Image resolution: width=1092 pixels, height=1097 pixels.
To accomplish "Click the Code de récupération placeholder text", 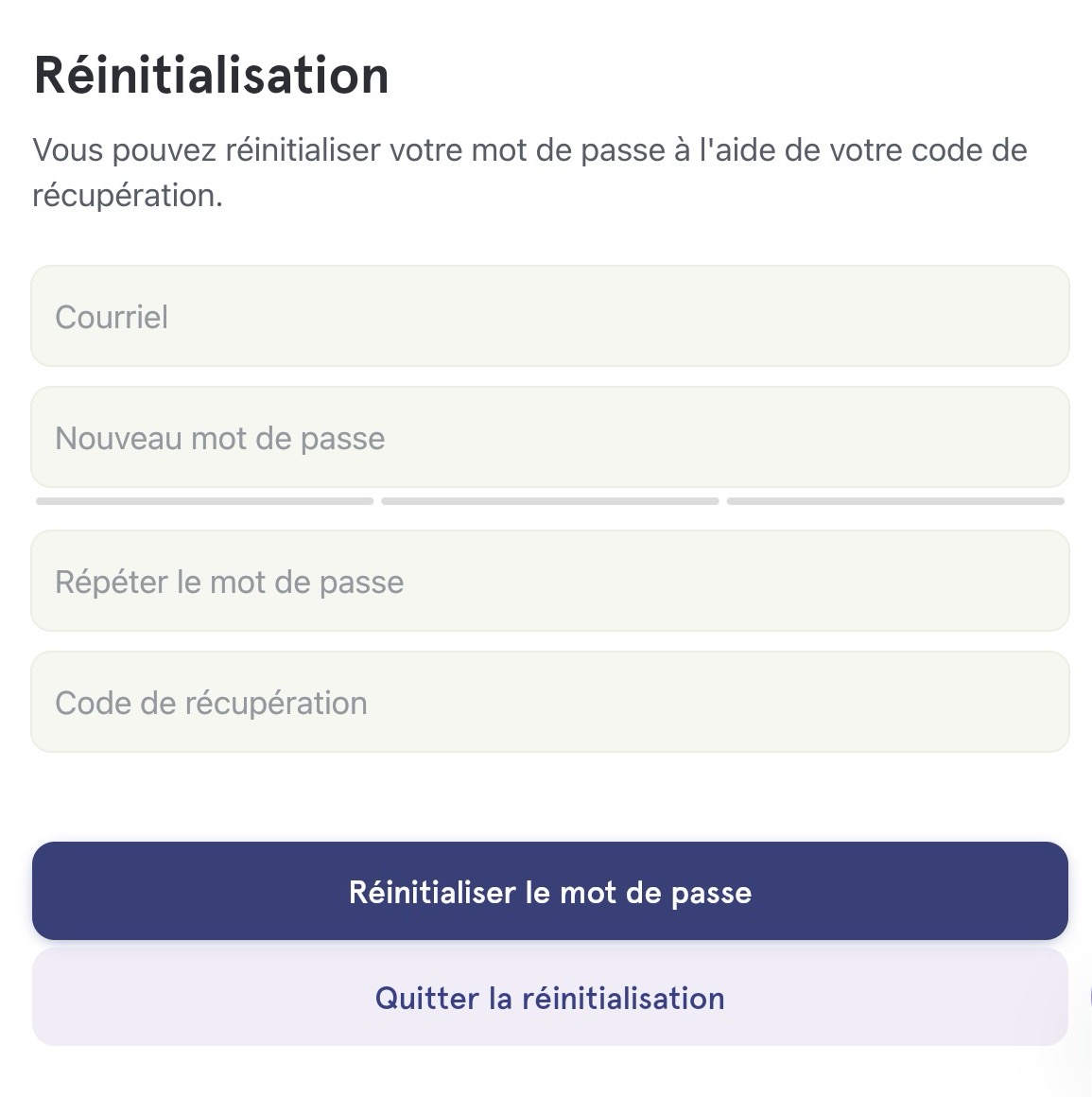I will [211, 703].
